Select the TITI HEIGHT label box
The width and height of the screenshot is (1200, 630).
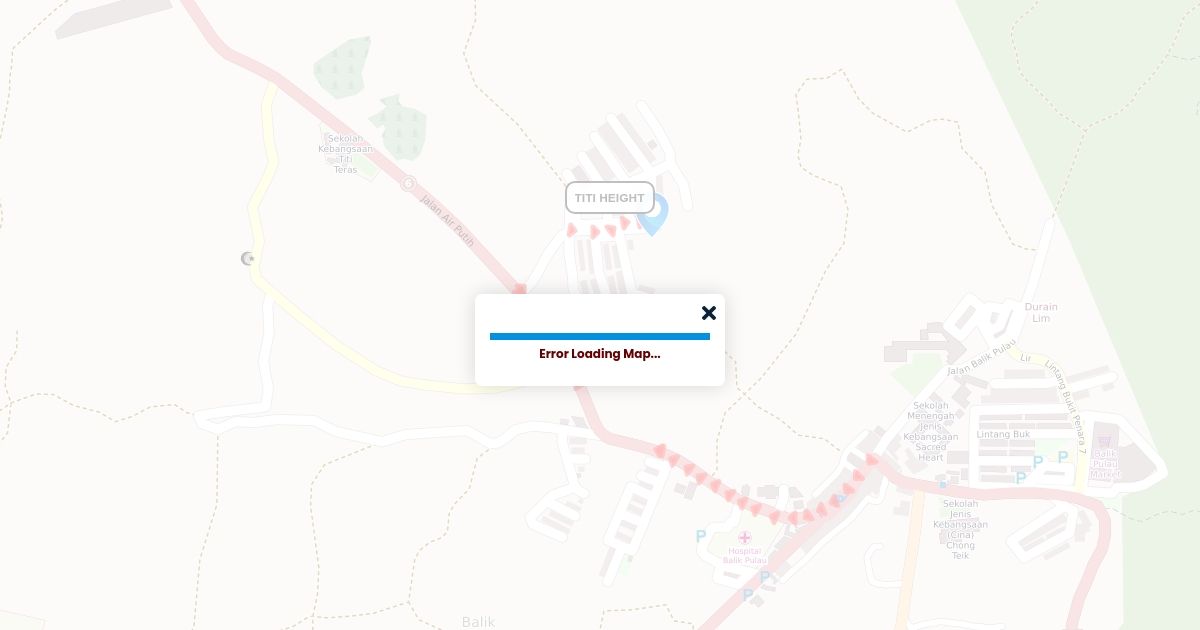pos(610,198)
